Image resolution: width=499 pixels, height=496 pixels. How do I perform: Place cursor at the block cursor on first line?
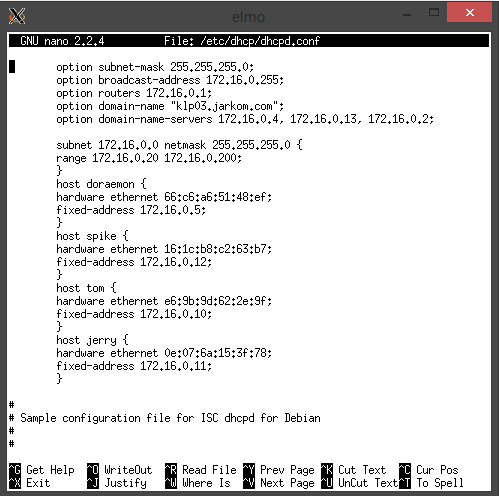pos(12,66)
